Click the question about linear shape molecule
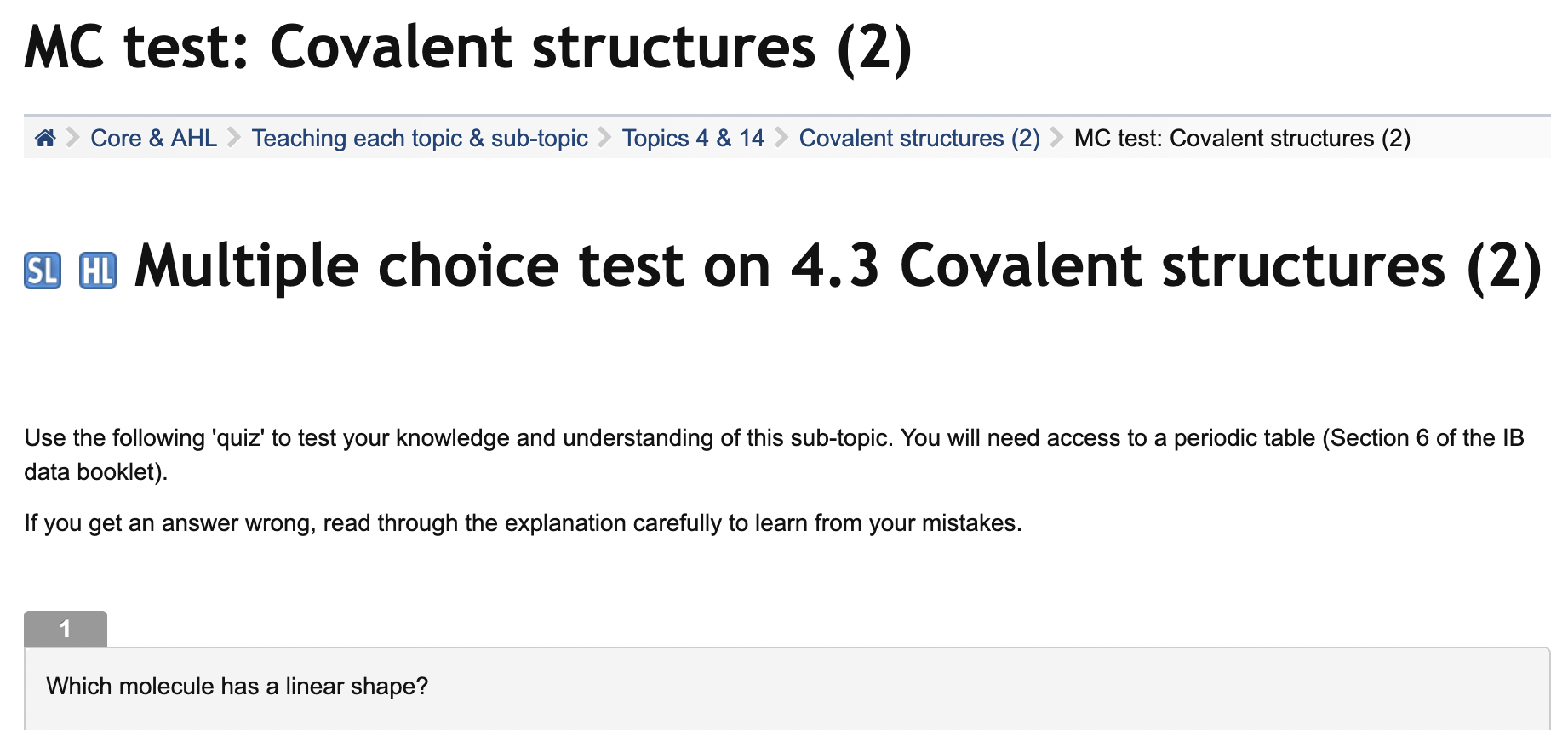Image resolution: width=1568 pixels, height=730 pixels. (237, 686)
